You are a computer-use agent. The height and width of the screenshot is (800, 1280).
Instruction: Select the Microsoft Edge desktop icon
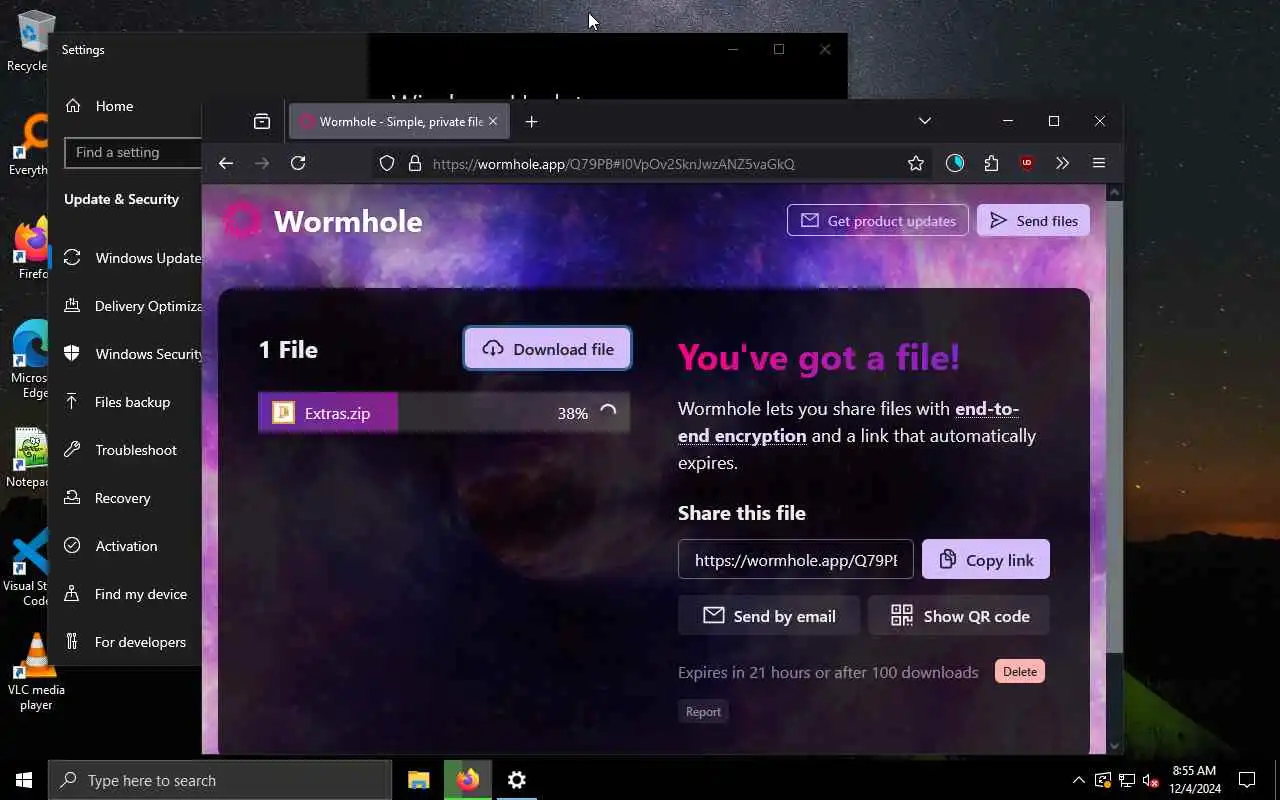point(28,360)
